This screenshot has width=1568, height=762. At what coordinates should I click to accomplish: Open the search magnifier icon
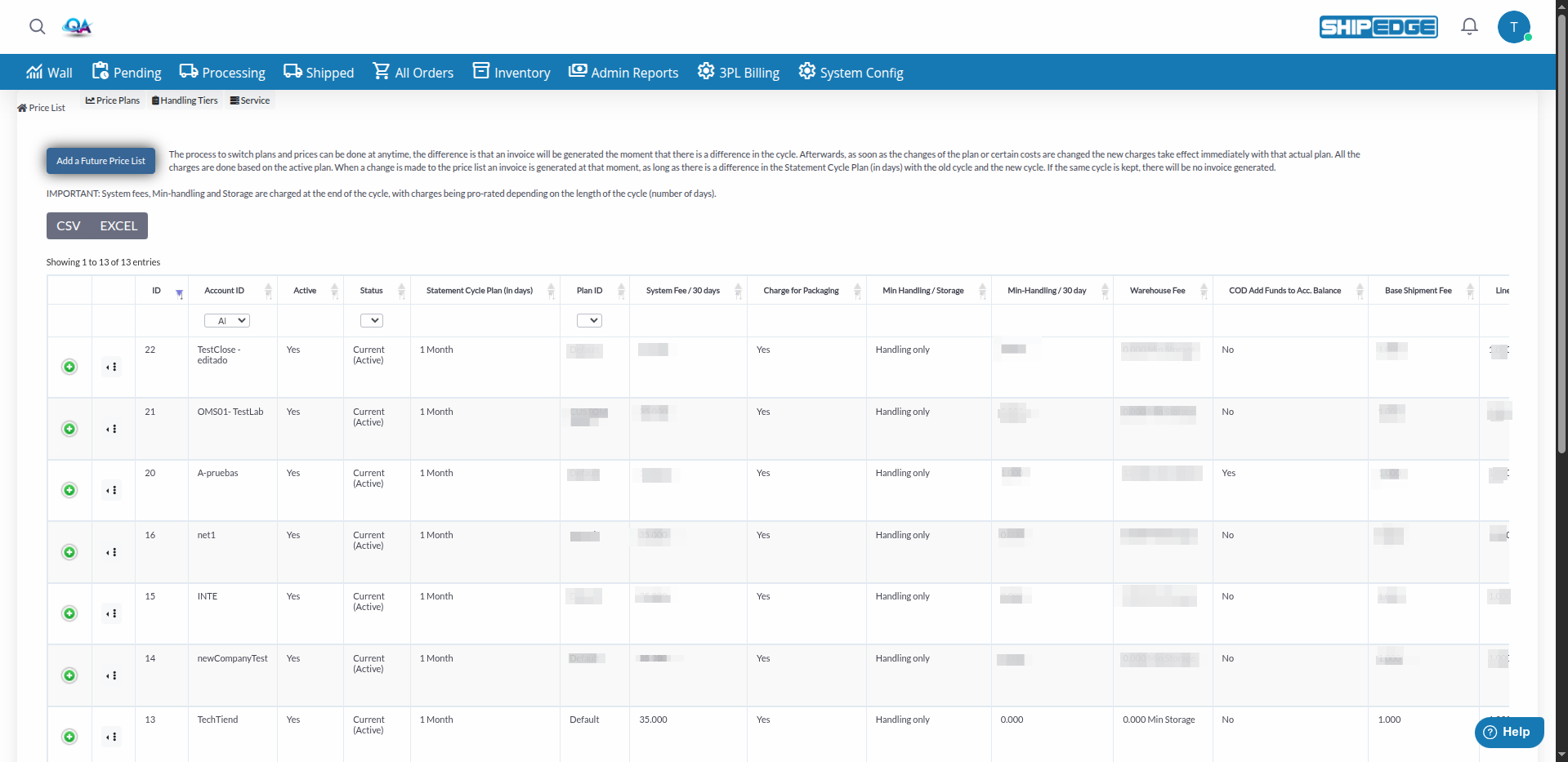38,27
